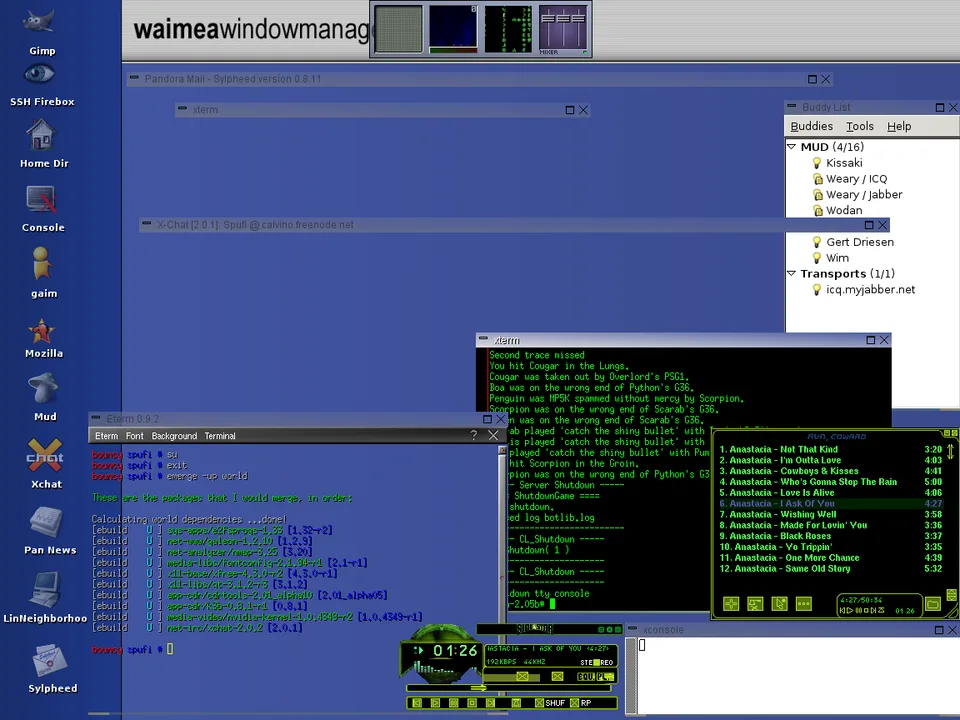Open Pan News desktop icon

[47, 522]
